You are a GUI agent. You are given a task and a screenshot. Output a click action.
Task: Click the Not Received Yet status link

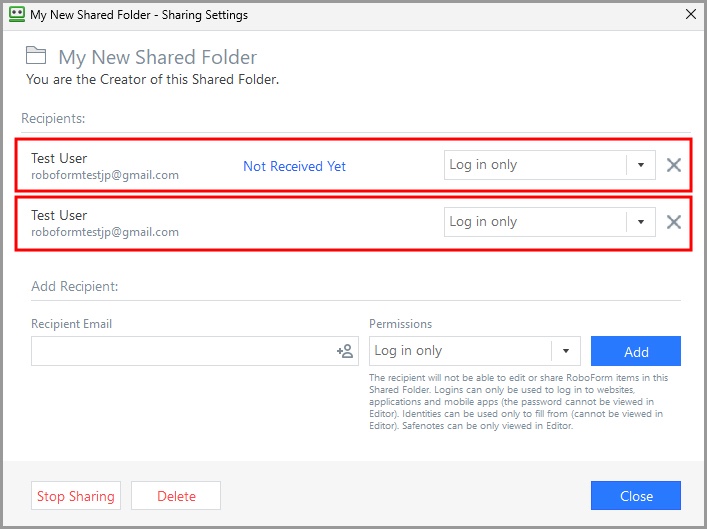pyautogui.click(x=294, y=166)
